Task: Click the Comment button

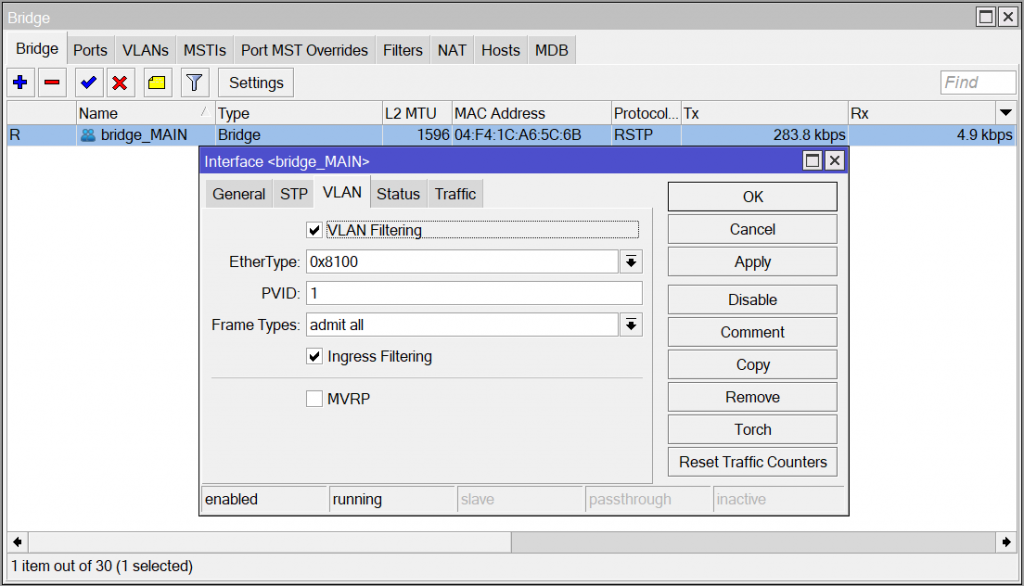Action: pyautogui.click(x=752, y=332)
